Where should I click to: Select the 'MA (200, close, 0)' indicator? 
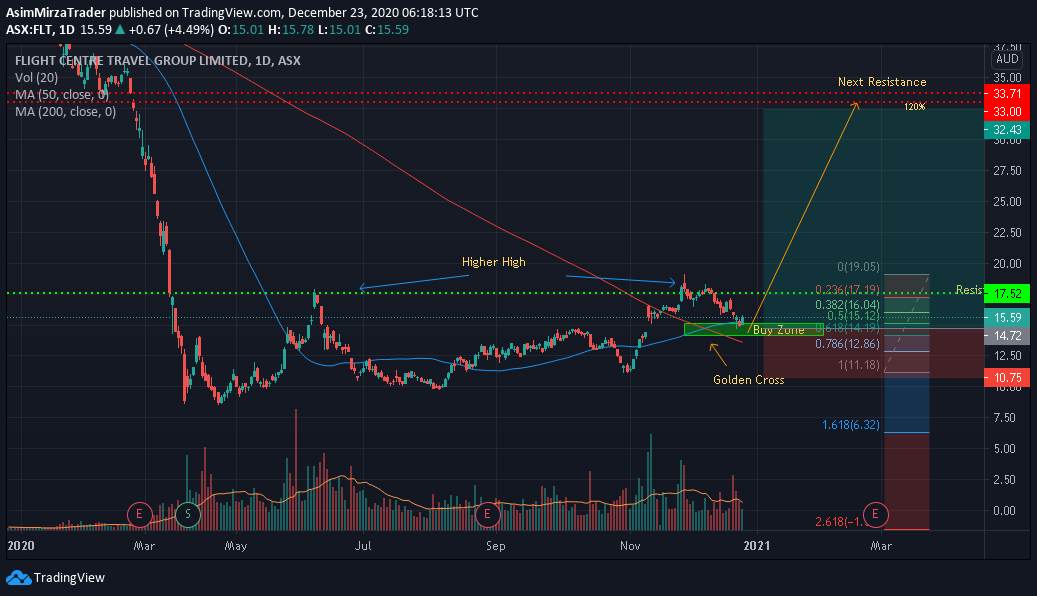click(65, 111)
